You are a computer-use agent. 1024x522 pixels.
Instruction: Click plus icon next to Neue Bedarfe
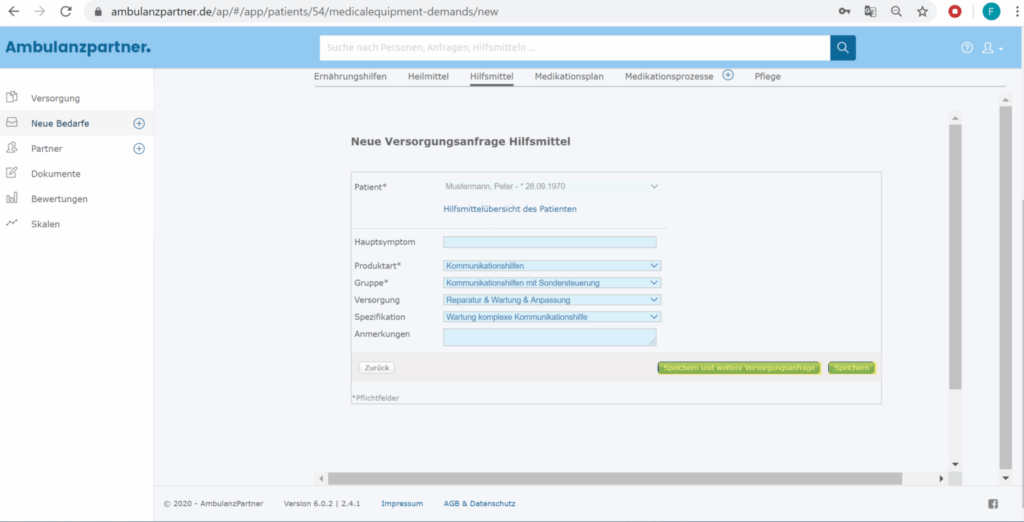coord(138,123)
